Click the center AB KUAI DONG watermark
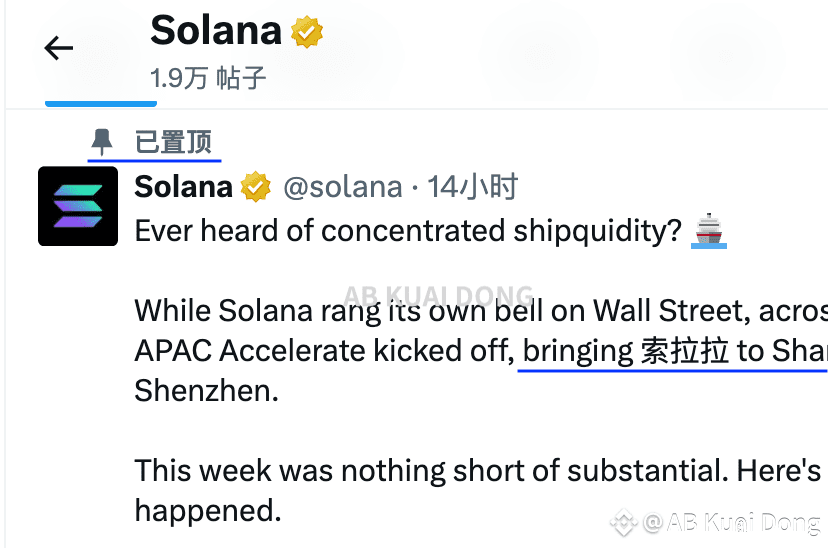Viewport: 828px width, 548px height. pyautogui.click(x=439, y=296)
